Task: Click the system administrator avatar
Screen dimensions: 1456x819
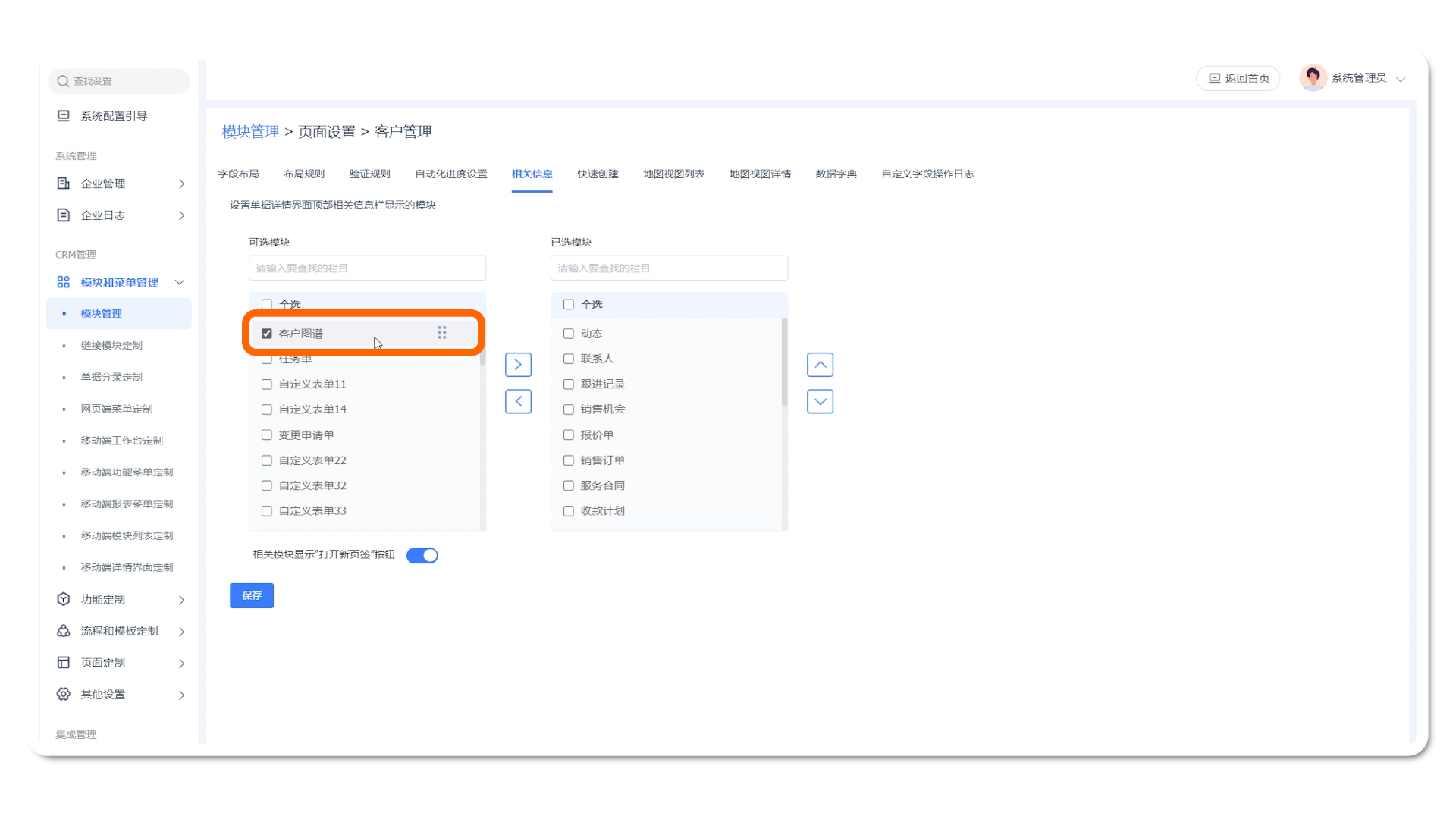Action: (1313, 77)
